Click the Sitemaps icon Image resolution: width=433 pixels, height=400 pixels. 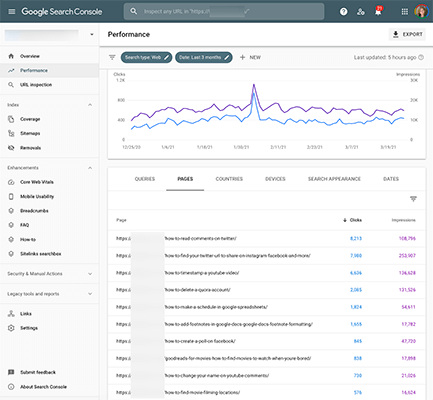(x=11, y=133)
